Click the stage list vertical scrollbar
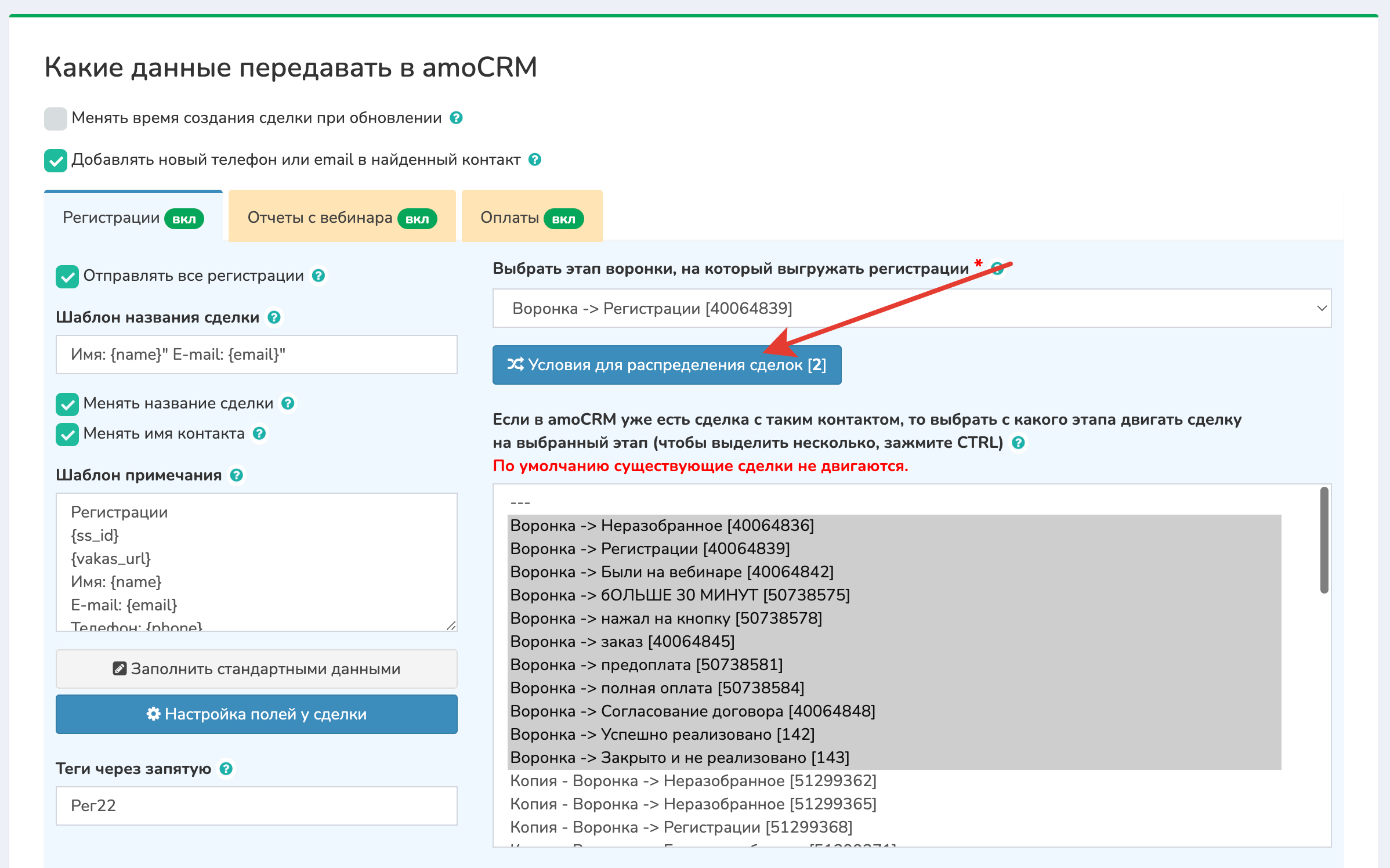The image size is (1390, 868). pos(1324,540)
